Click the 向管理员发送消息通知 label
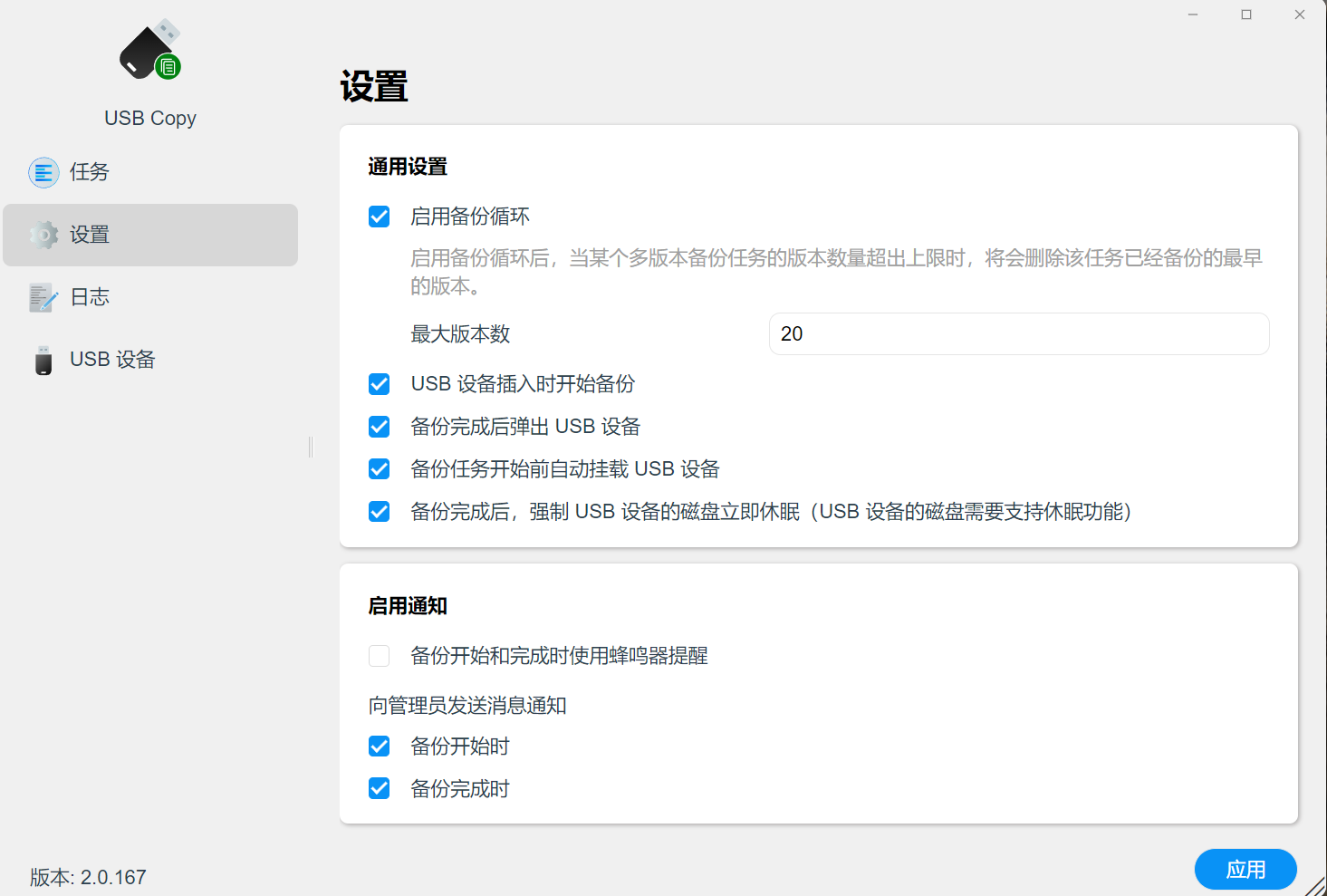The image size is (1327, 896). pos(467,706)
